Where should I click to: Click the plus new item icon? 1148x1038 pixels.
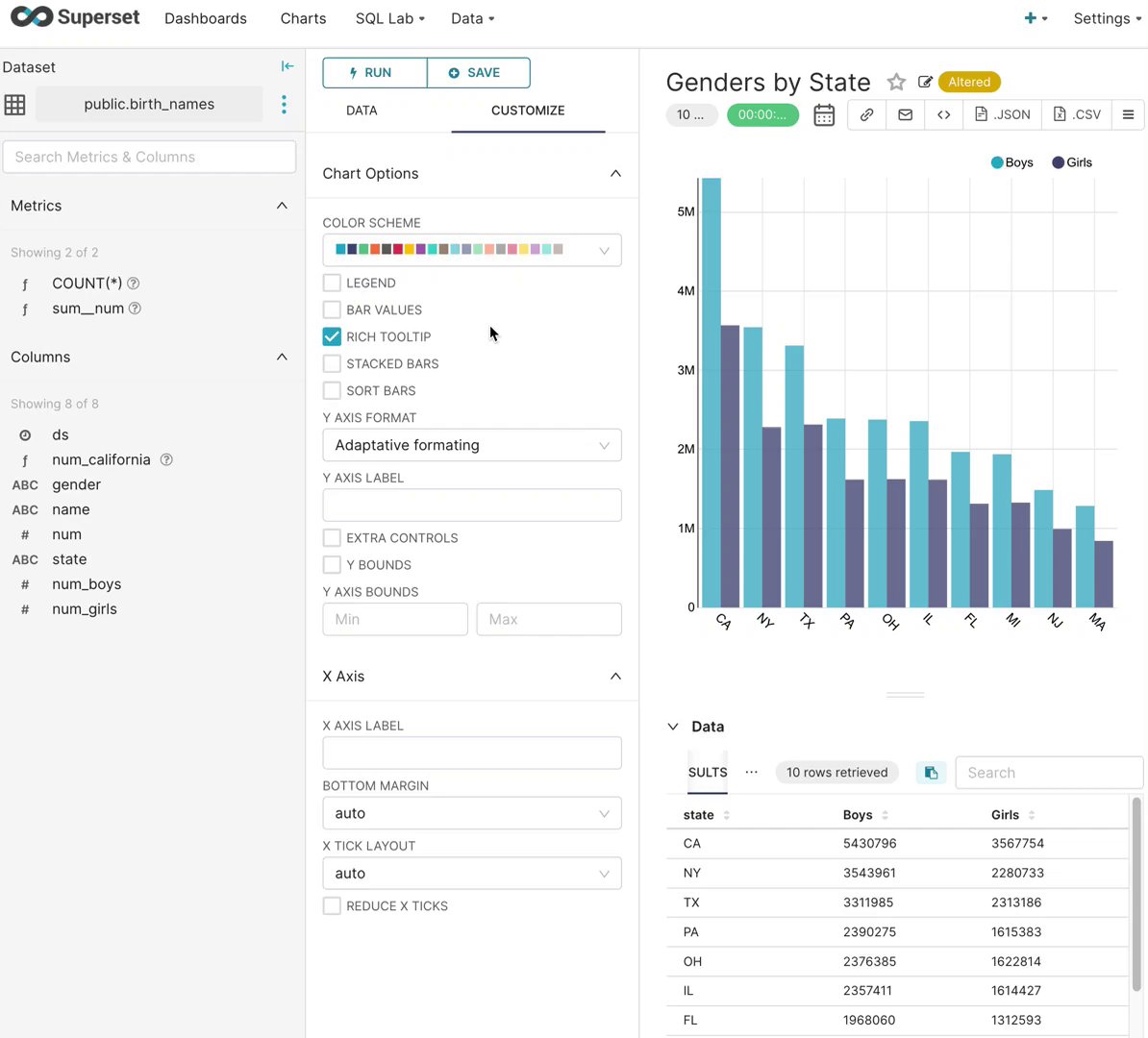(1030, 18)
